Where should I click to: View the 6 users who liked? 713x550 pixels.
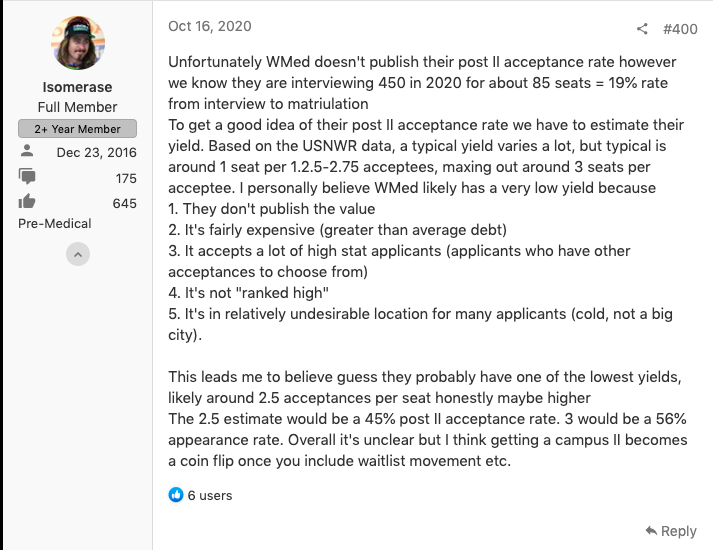(210, 495)
